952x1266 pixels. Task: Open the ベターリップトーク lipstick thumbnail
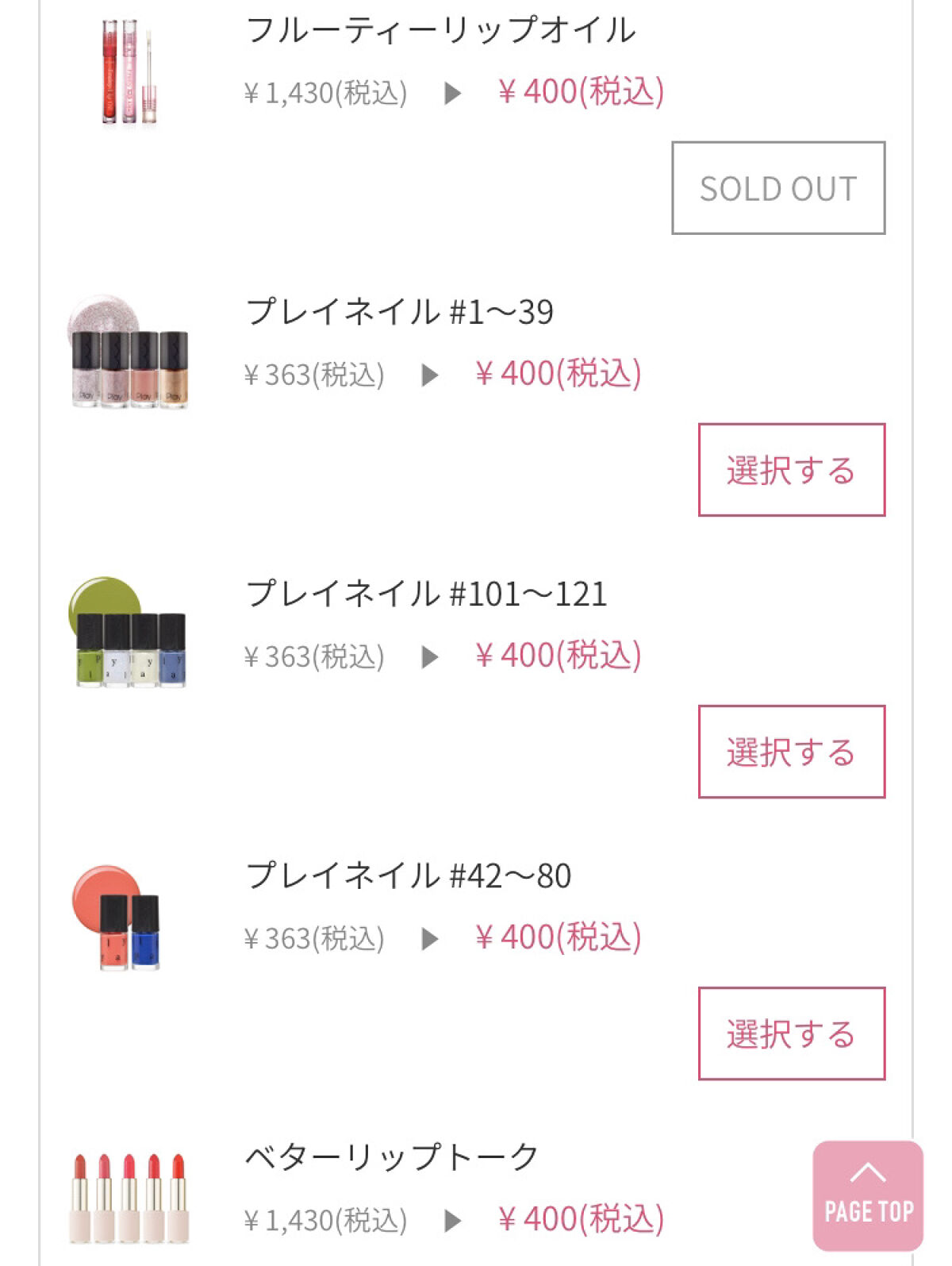tap(129, 1197)
